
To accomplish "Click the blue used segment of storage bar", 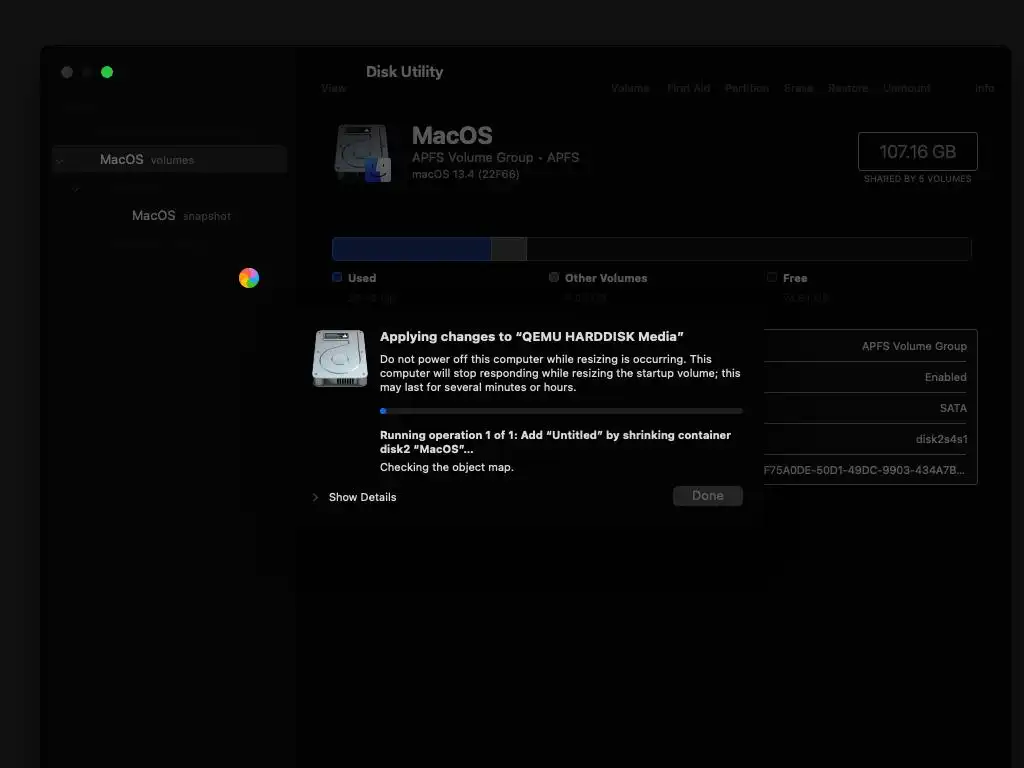I will click(x=411, y=249).
